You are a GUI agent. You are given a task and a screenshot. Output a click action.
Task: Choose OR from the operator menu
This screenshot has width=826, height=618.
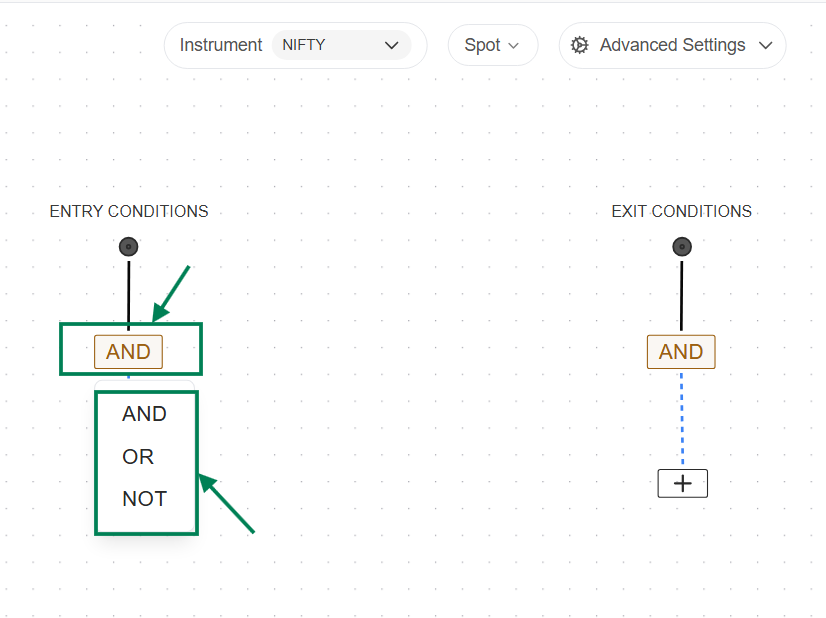(138, 457)
